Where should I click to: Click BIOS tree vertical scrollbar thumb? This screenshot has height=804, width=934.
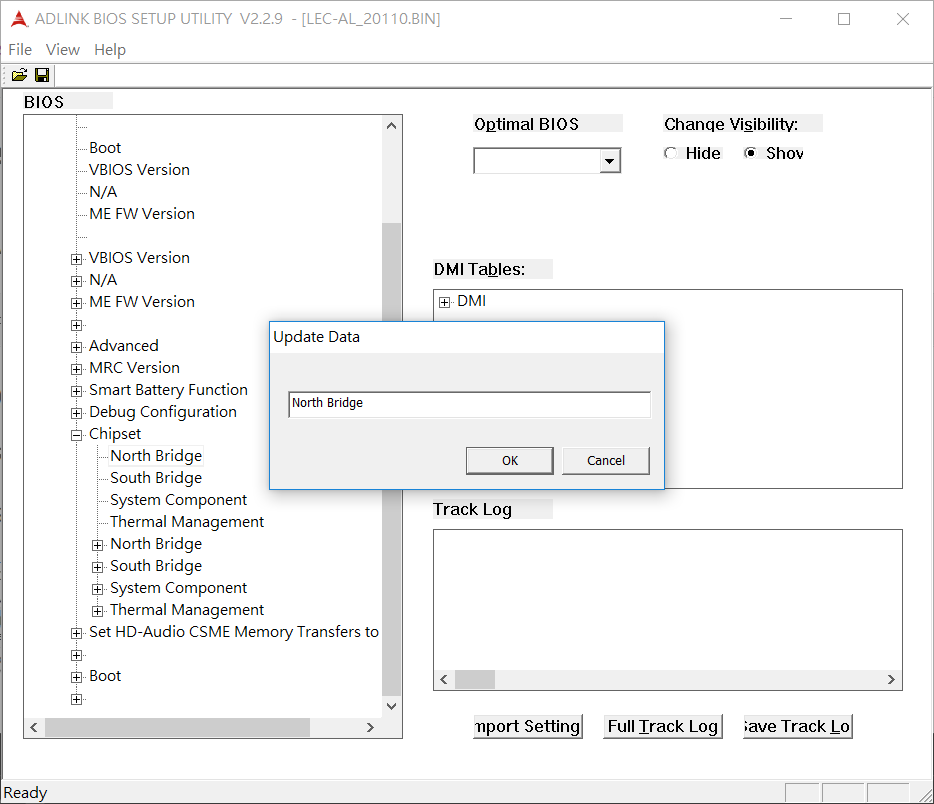point(391,459)
